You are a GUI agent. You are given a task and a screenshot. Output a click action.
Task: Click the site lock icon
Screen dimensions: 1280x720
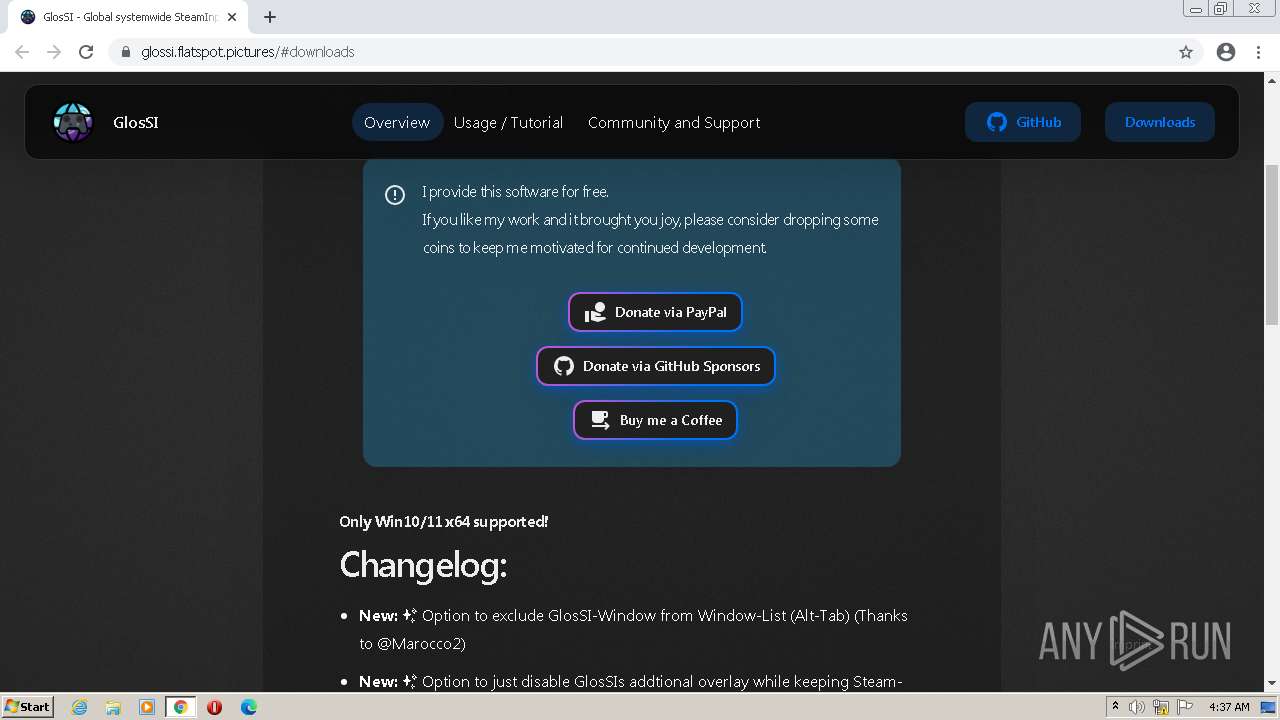126,52
